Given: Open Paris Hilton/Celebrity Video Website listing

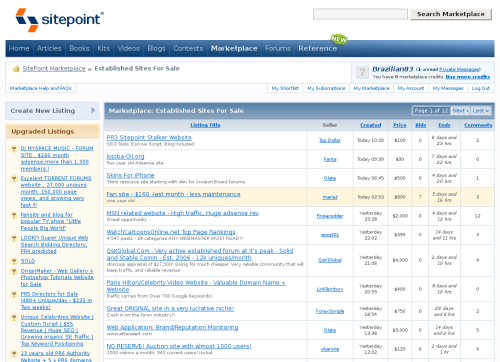Looking at the screenshot, I should click(196, 286).
